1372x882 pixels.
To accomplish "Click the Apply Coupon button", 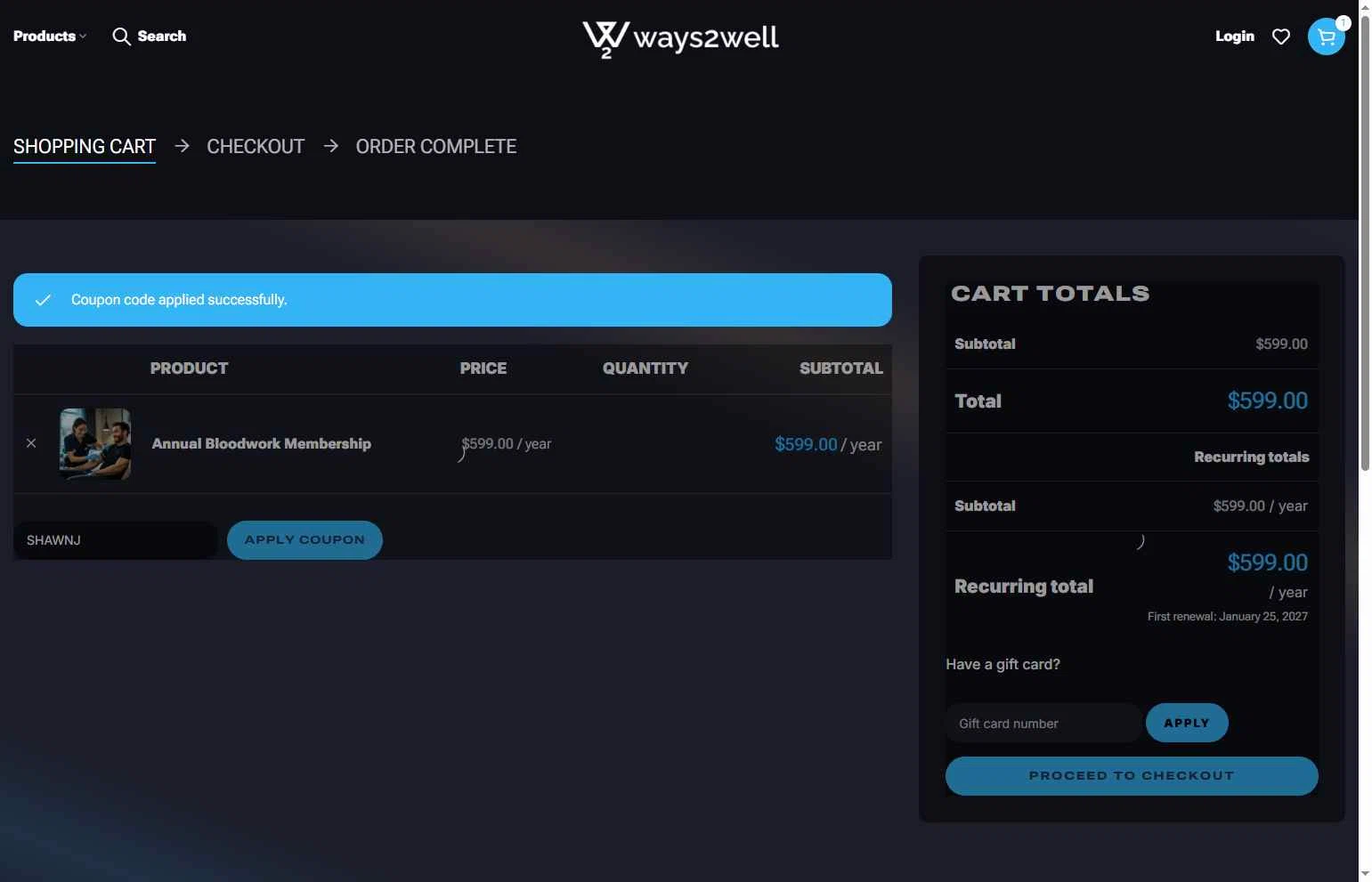I will point(304,540).
